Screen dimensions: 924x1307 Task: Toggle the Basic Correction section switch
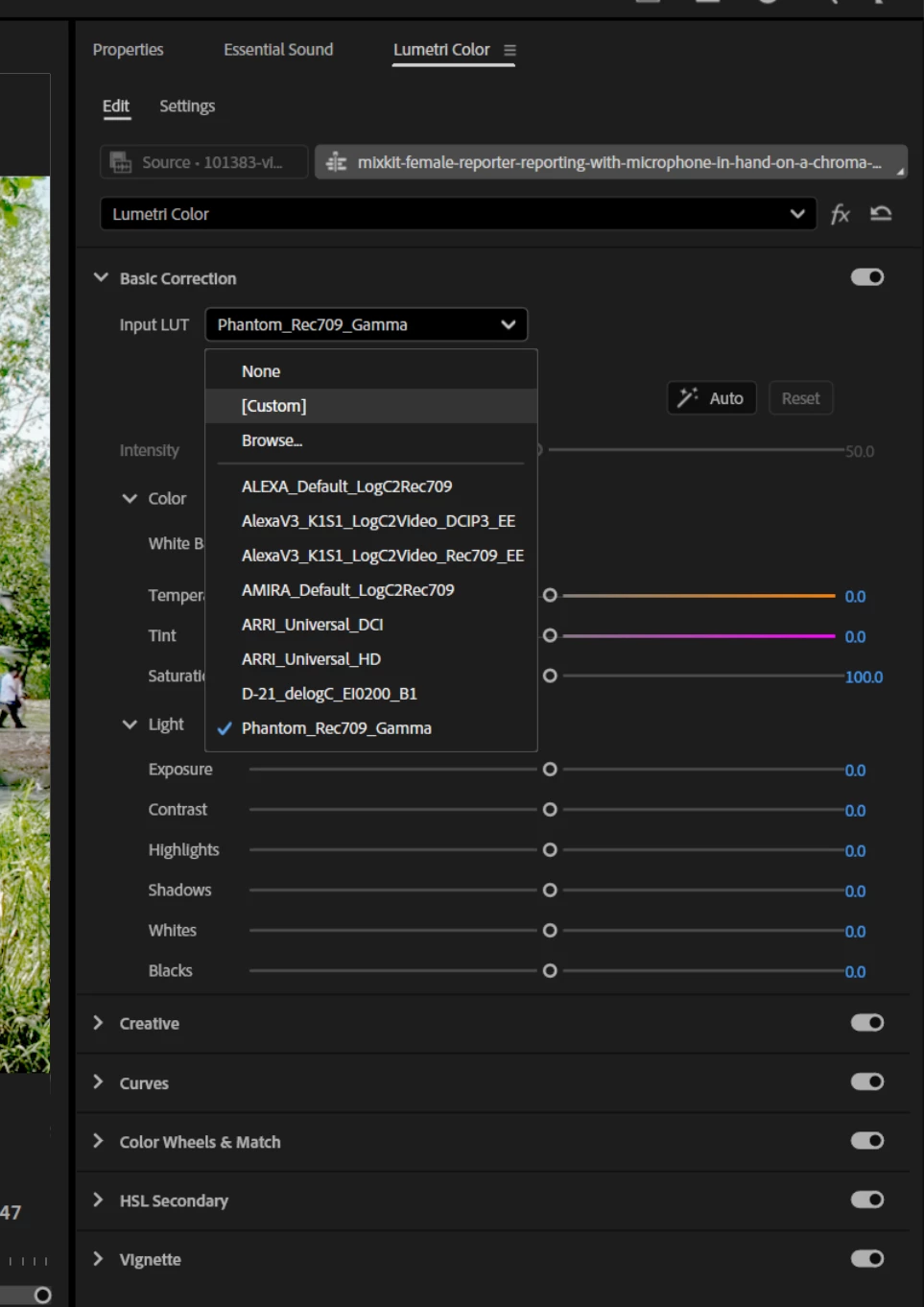867,277
